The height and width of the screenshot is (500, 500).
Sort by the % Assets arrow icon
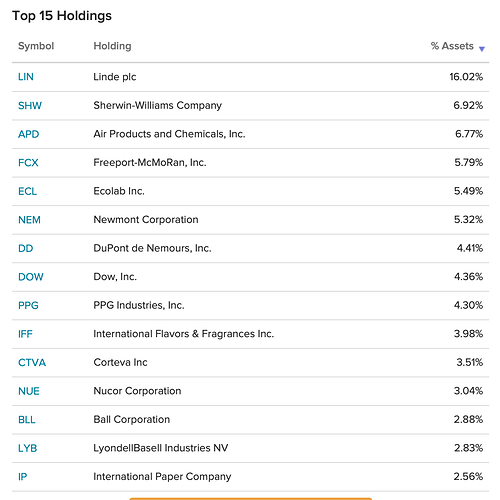click(x=482, y=49)
